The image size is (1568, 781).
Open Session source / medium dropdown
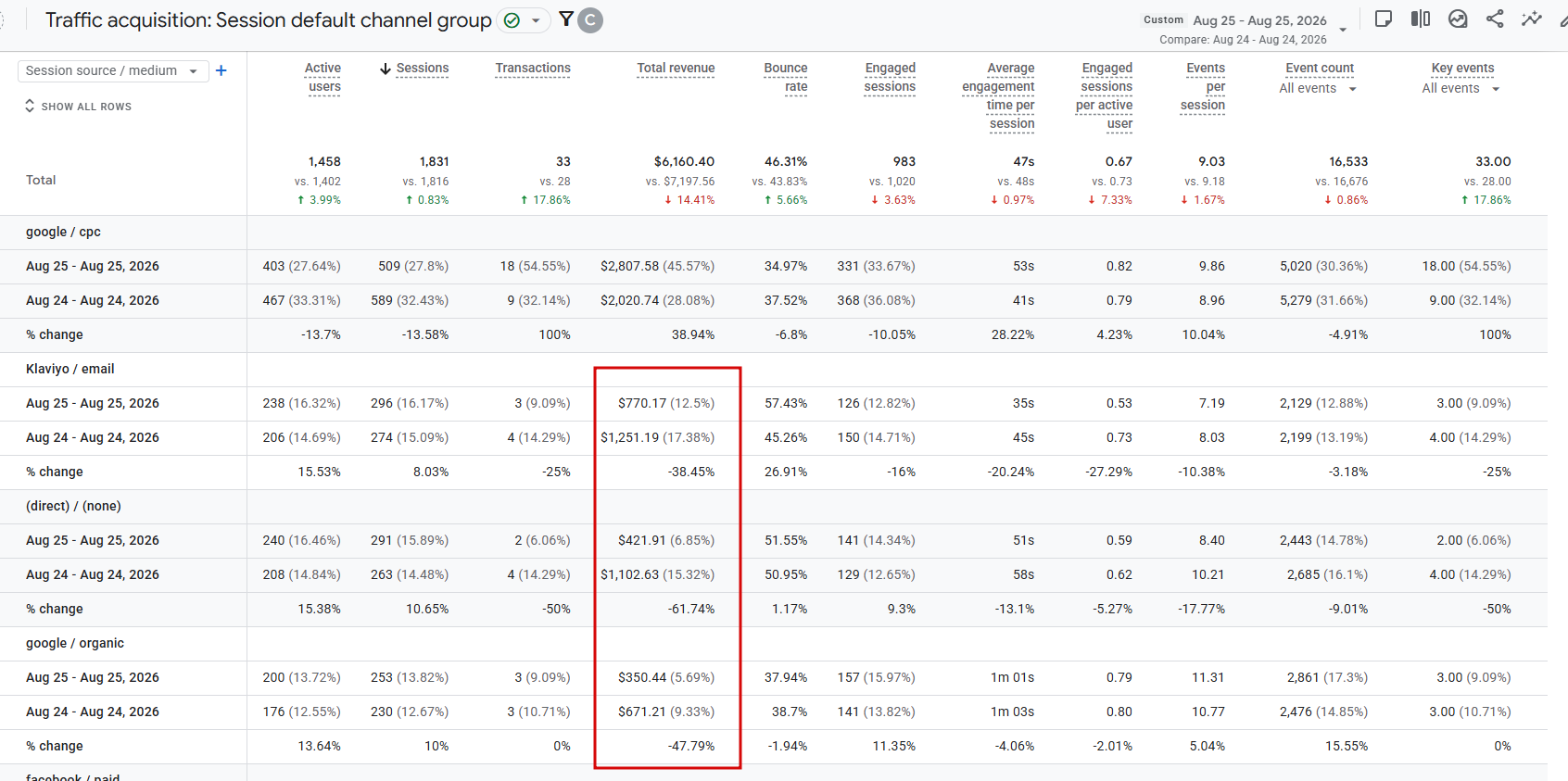(x=111, y=71)
